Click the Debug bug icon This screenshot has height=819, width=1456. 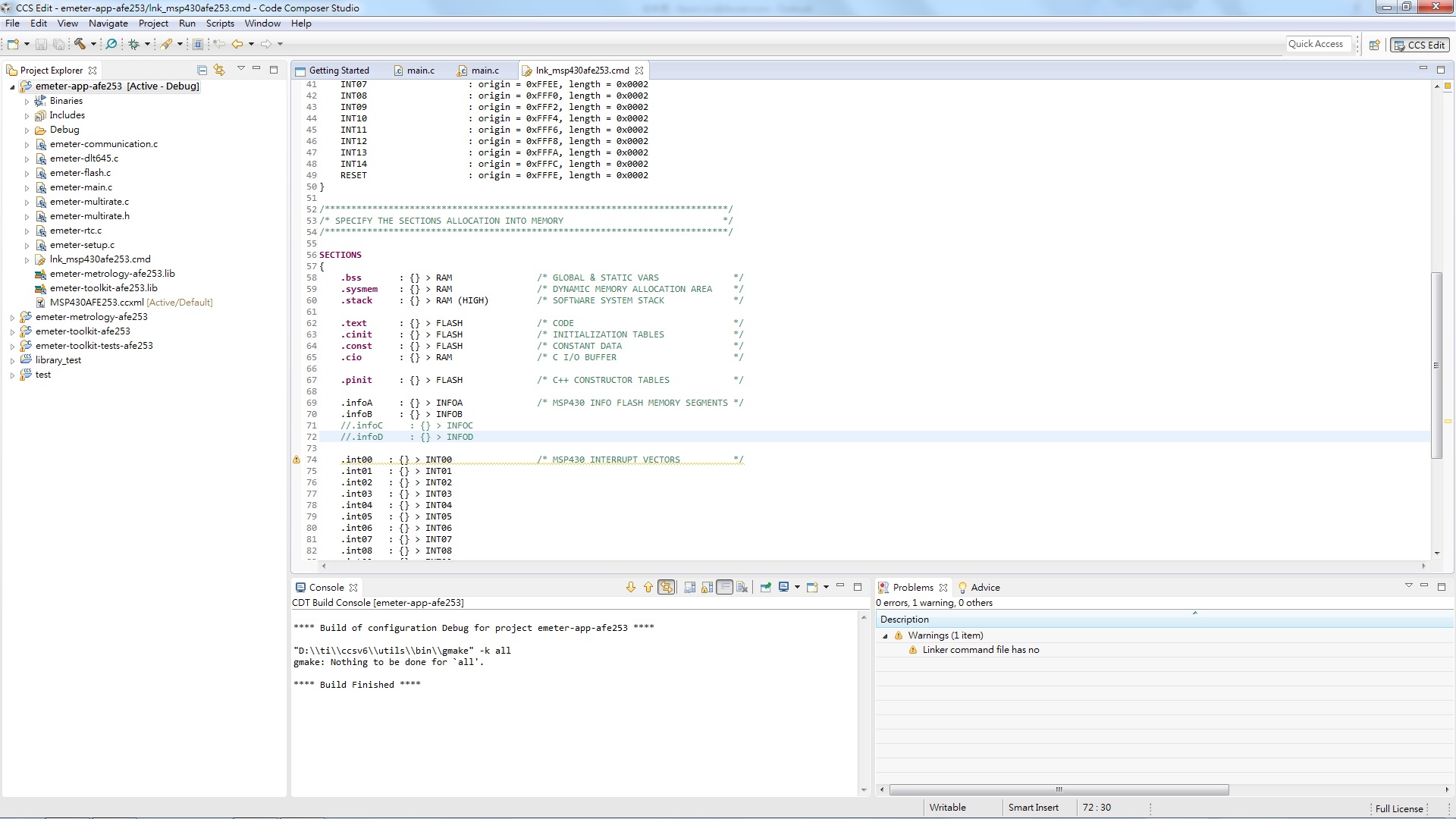[x=134, y=44]
